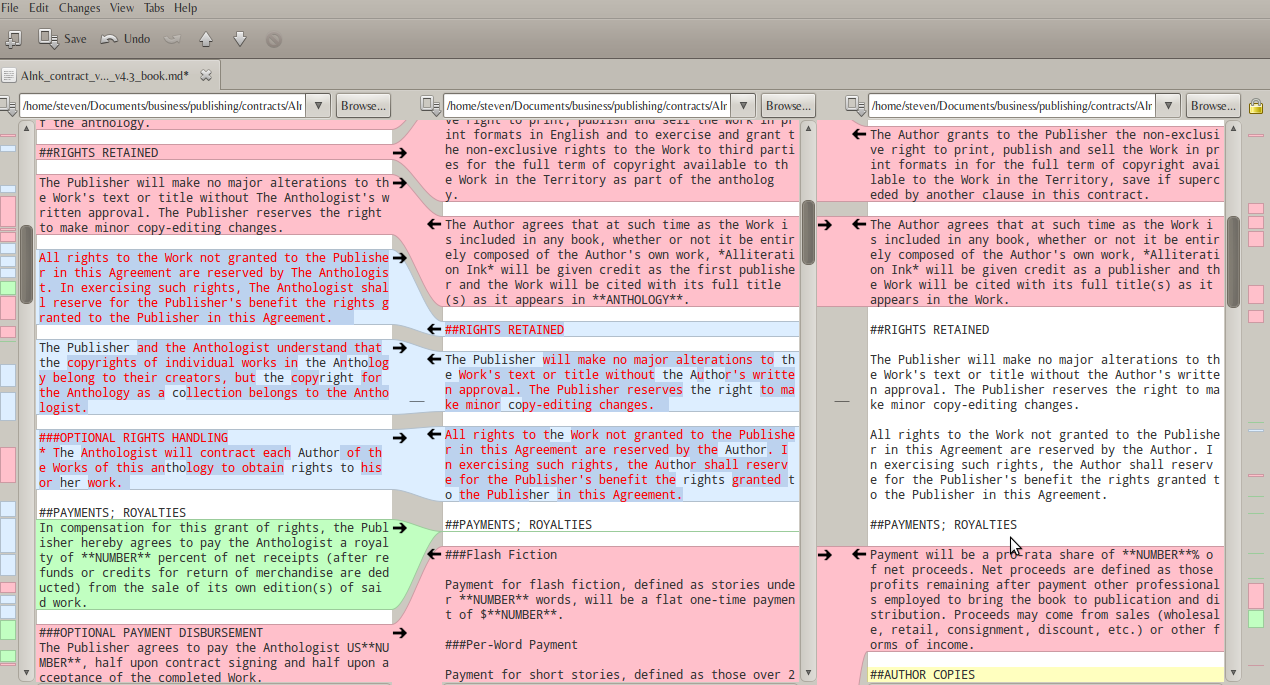This screenshot has width=1270, height=685.
Task: Click '##PAYMENTS; ROYALTIES' heading in right pane
Action: [x=943, y=525]
